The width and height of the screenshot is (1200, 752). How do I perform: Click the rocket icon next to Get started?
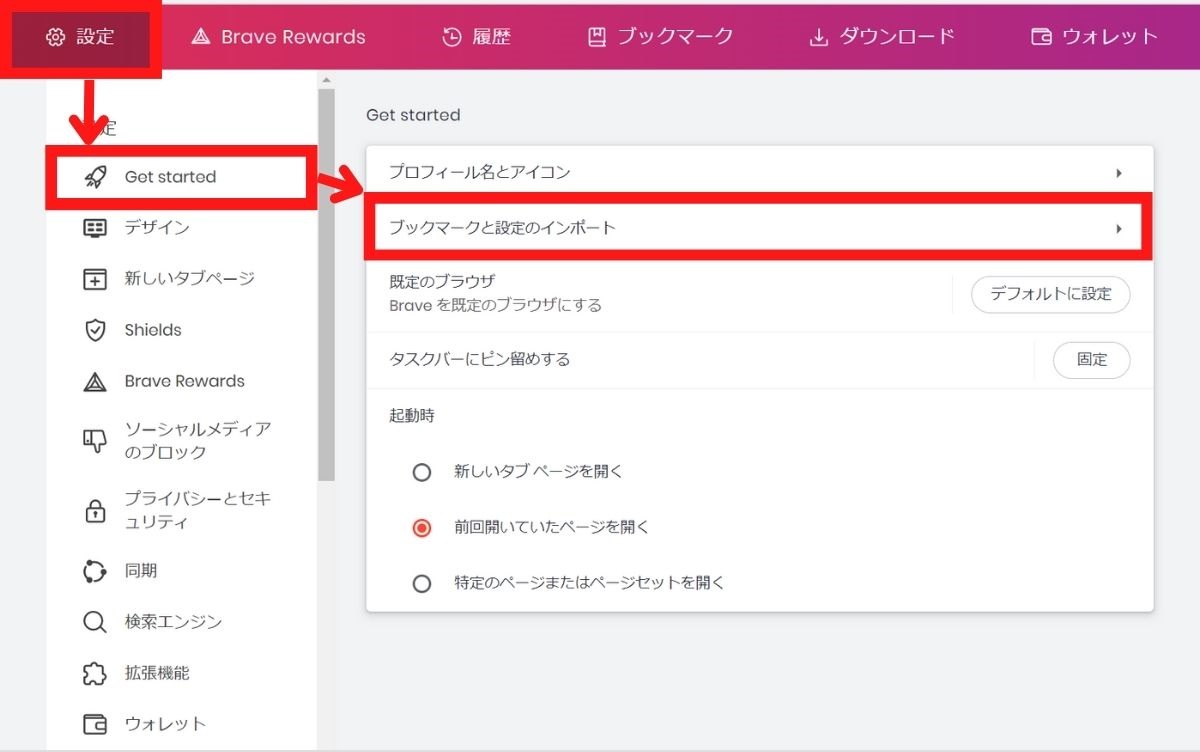point(95,177)
